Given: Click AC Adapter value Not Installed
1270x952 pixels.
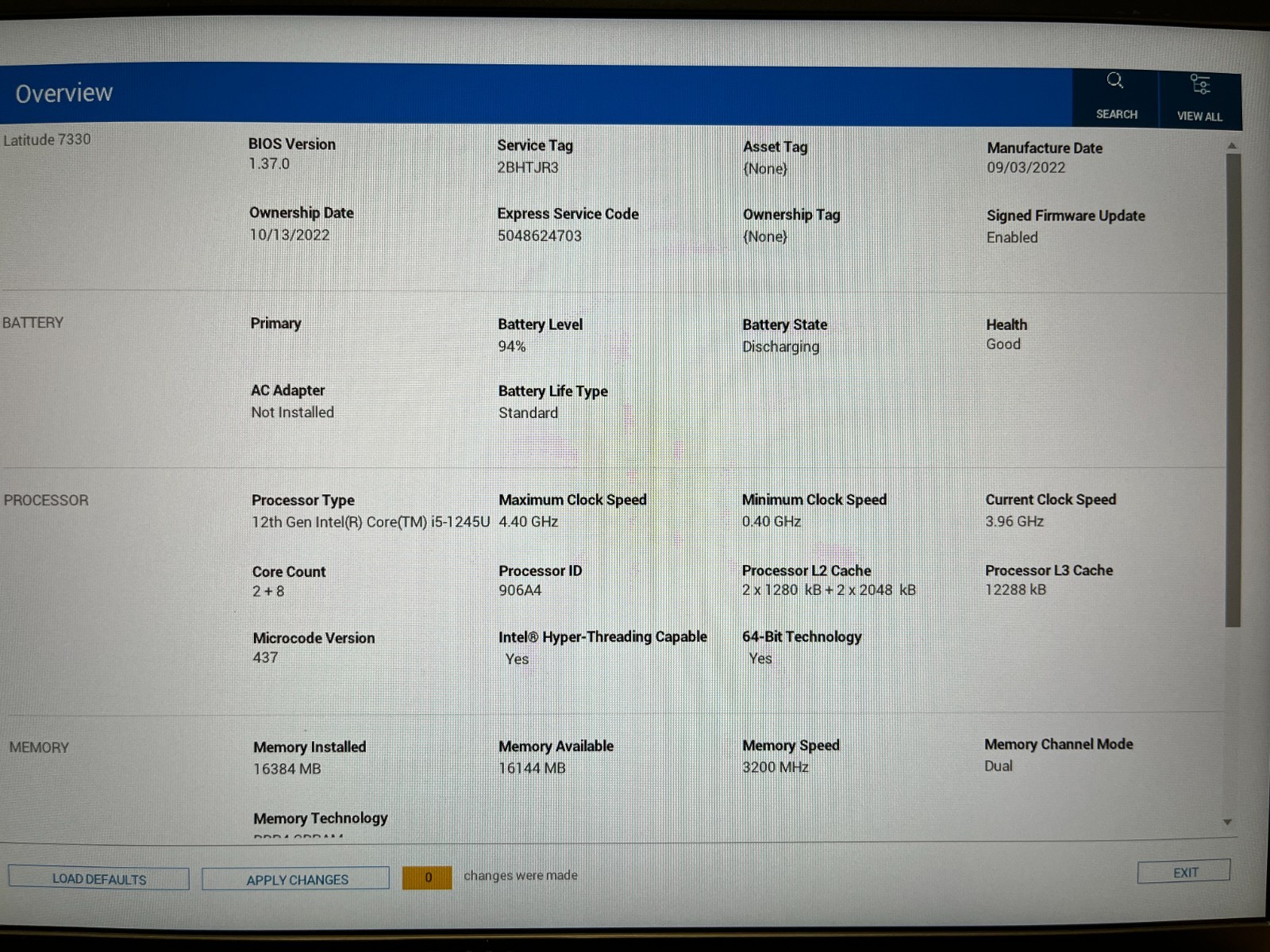Looking at the screenshot, I should [x=293, y=413].
